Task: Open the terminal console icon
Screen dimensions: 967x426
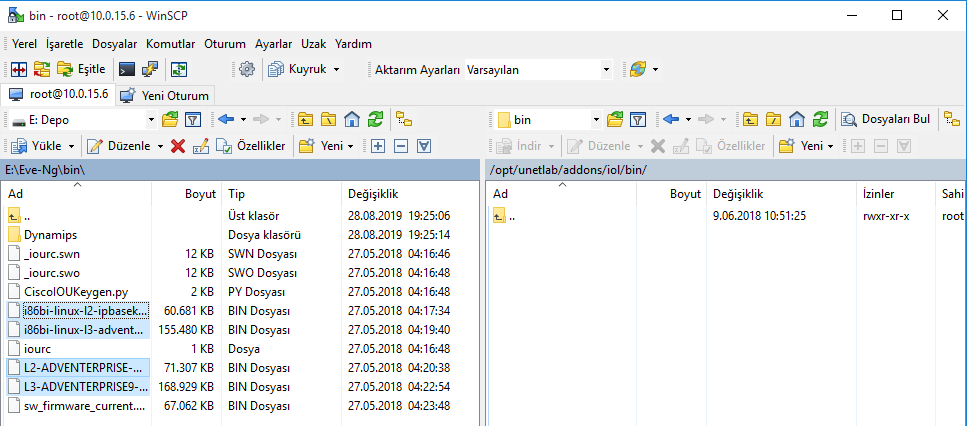Action: pos(127,70)
